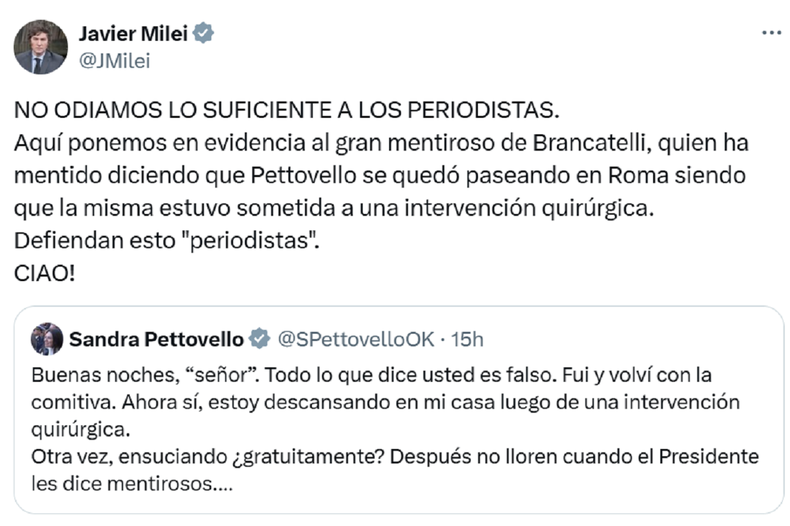Open the @SPettovelloOK handle link

(355, 339)
